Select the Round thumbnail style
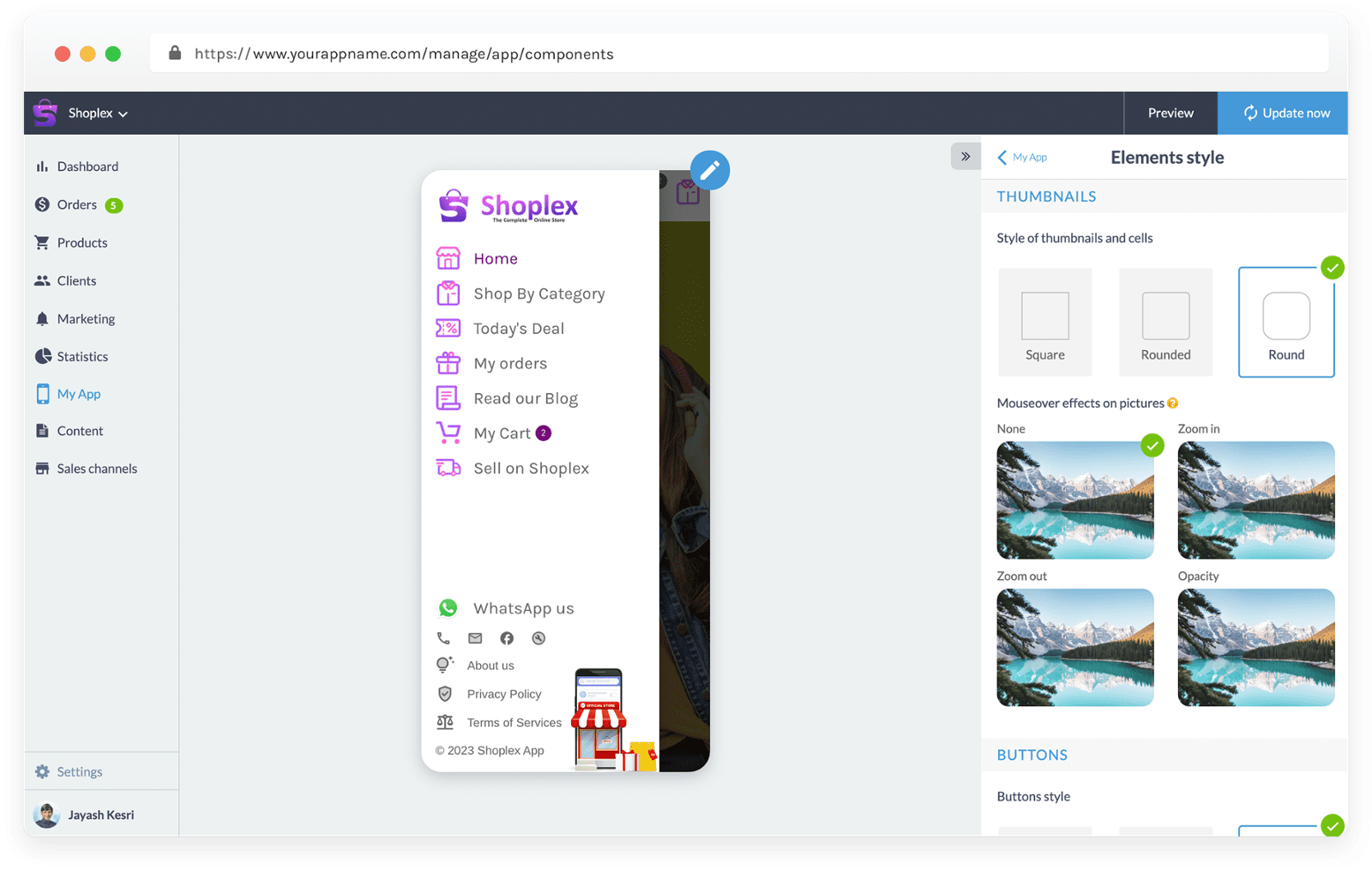Image resolution: width=1372 pixels, height=870 pixels. (x=1286, y=323)
